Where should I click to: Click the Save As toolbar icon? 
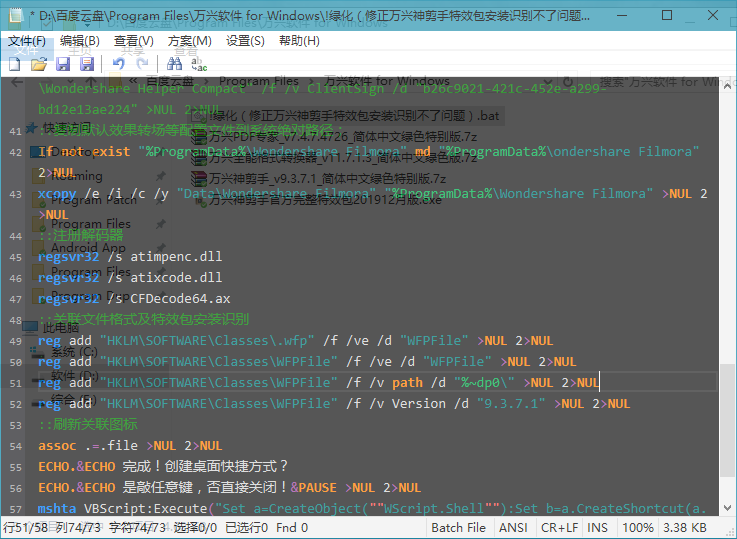click(x=87, y=64)
